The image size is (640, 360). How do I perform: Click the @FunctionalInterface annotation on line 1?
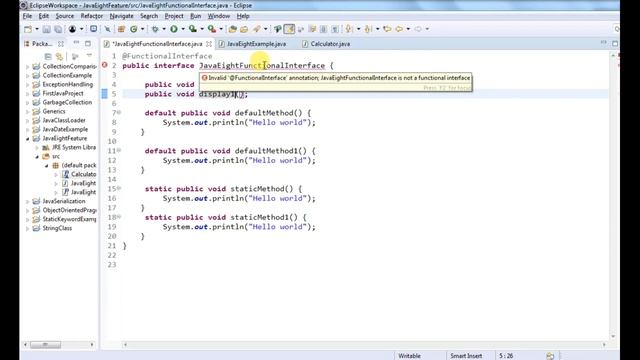pyautogui.click(x=167, y=56)
